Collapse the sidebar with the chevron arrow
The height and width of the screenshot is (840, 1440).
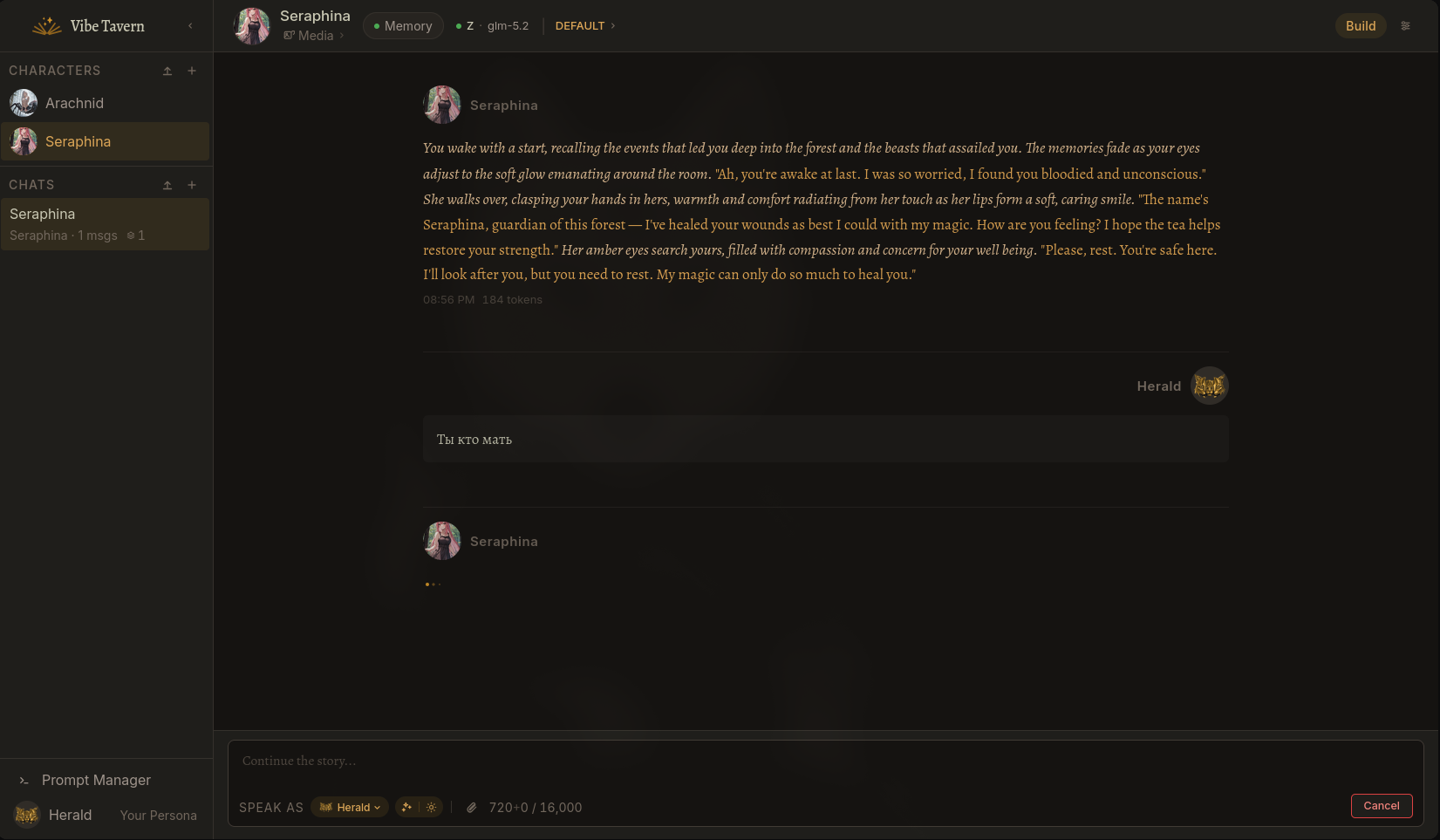pos(190,26)
